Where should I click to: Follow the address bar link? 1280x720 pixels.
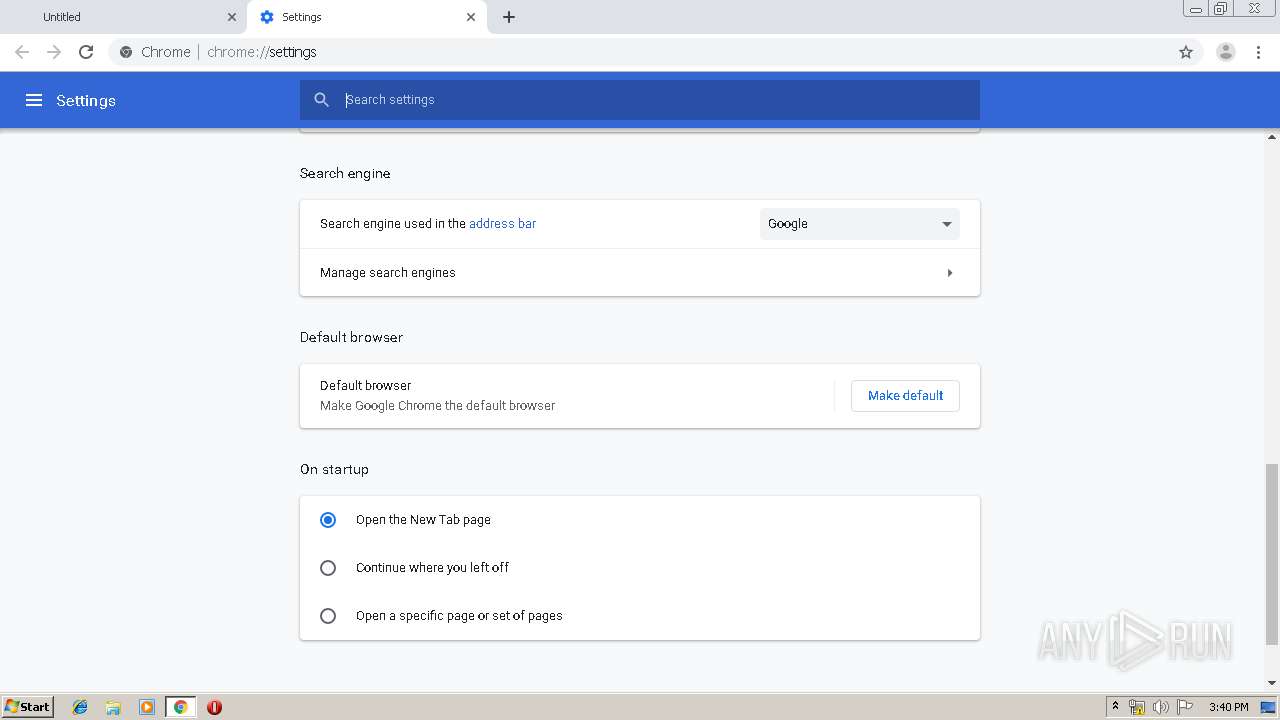502,224
